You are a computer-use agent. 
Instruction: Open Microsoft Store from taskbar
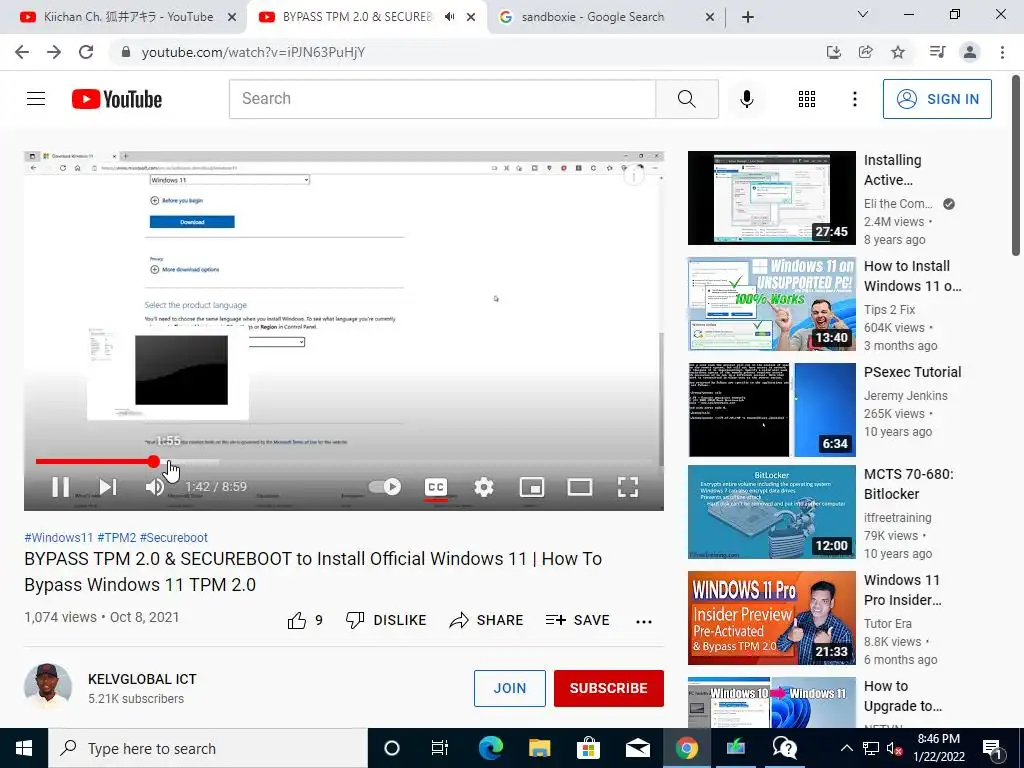tap(588, 748)
